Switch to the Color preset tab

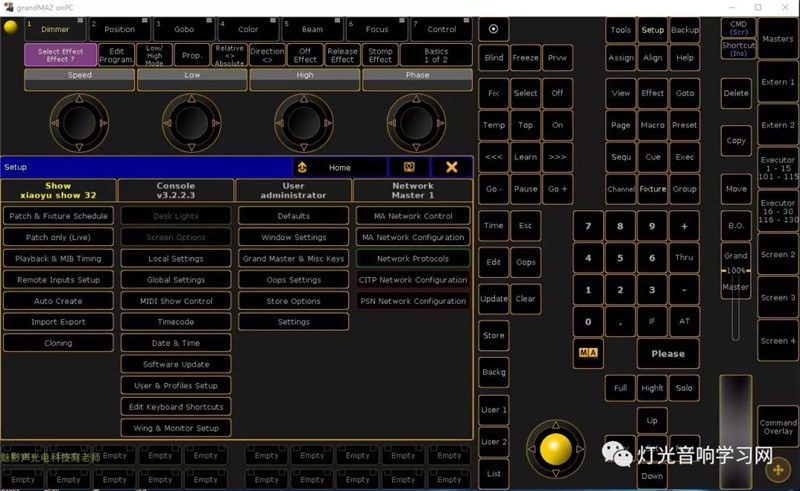pos(248,29)
